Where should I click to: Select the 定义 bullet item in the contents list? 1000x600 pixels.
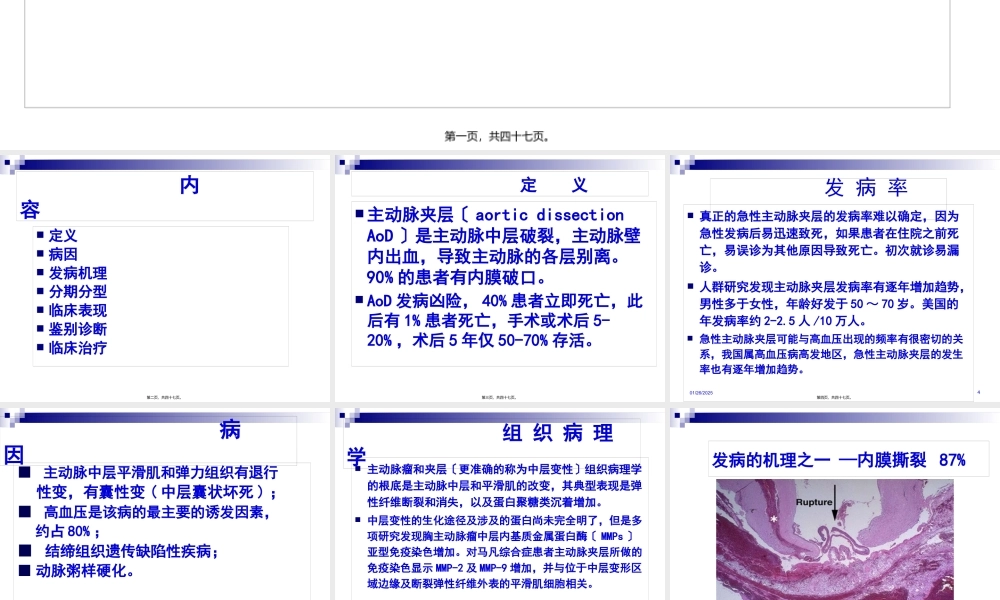point(62,236)
